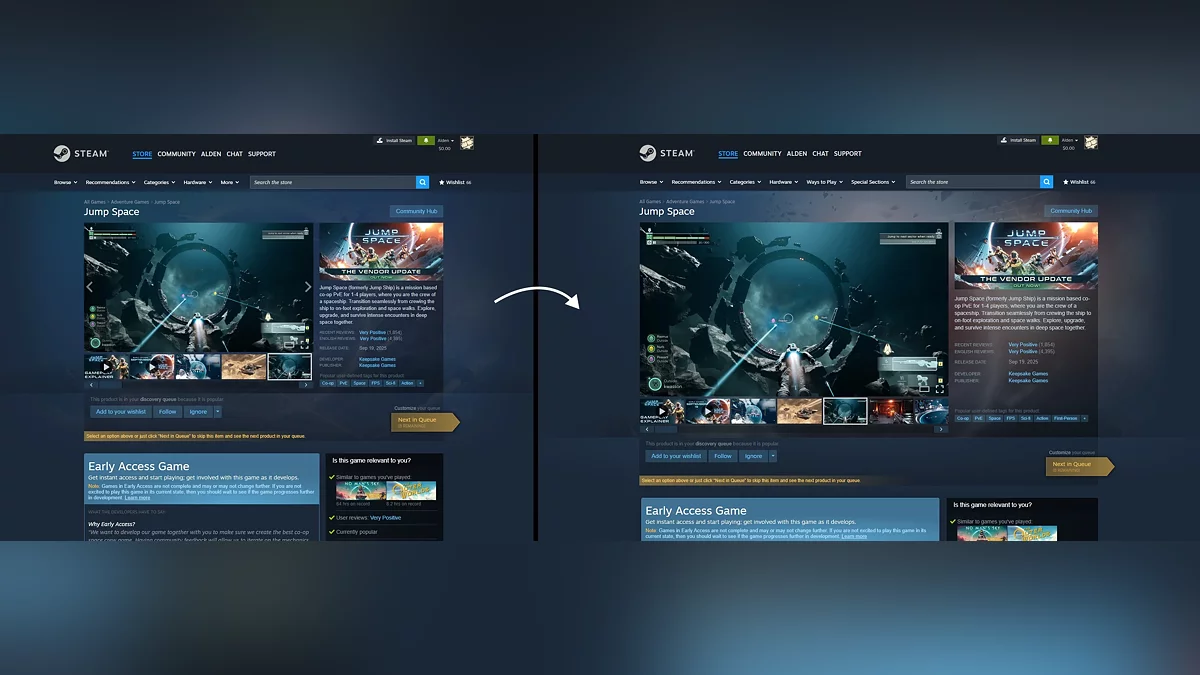Expand the Special Sections menu
The image size is (1200, 675).
click(x=873, y=182)
